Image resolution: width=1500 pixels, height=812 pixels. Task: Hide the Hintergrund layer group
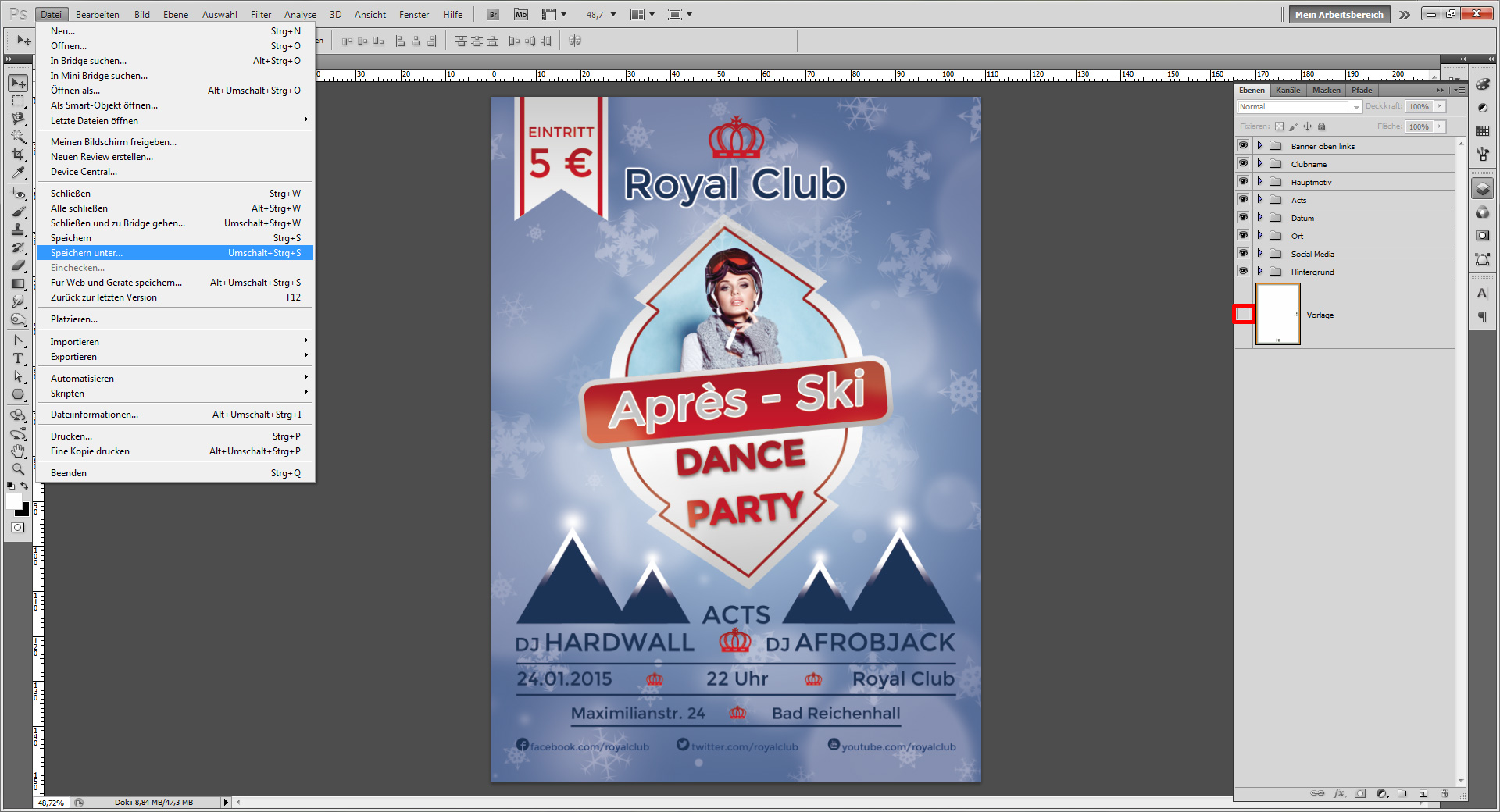(x=1243, y=272)
